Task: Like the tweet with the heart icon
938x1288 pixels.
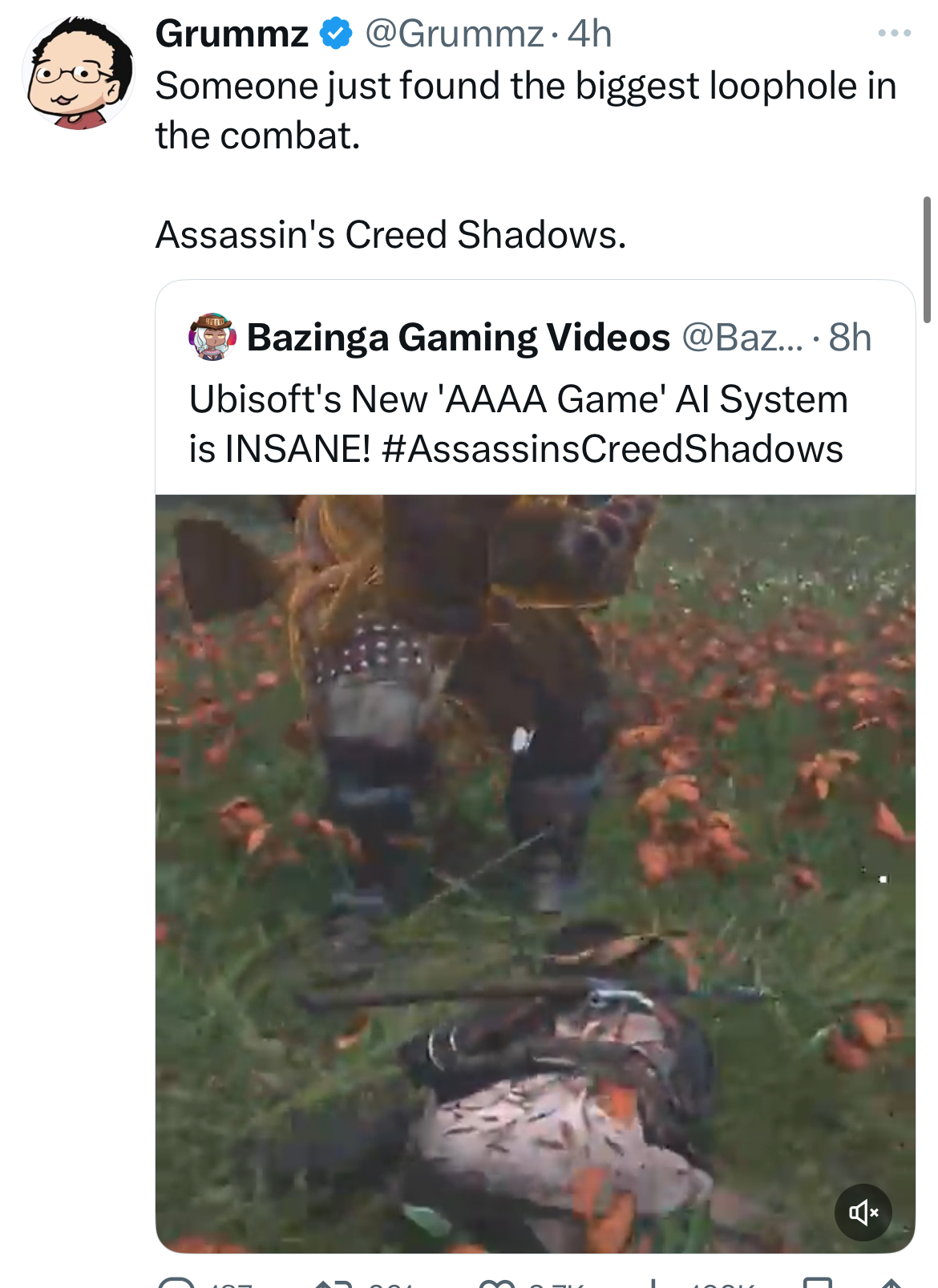Action: click(x=496, y=1283)
